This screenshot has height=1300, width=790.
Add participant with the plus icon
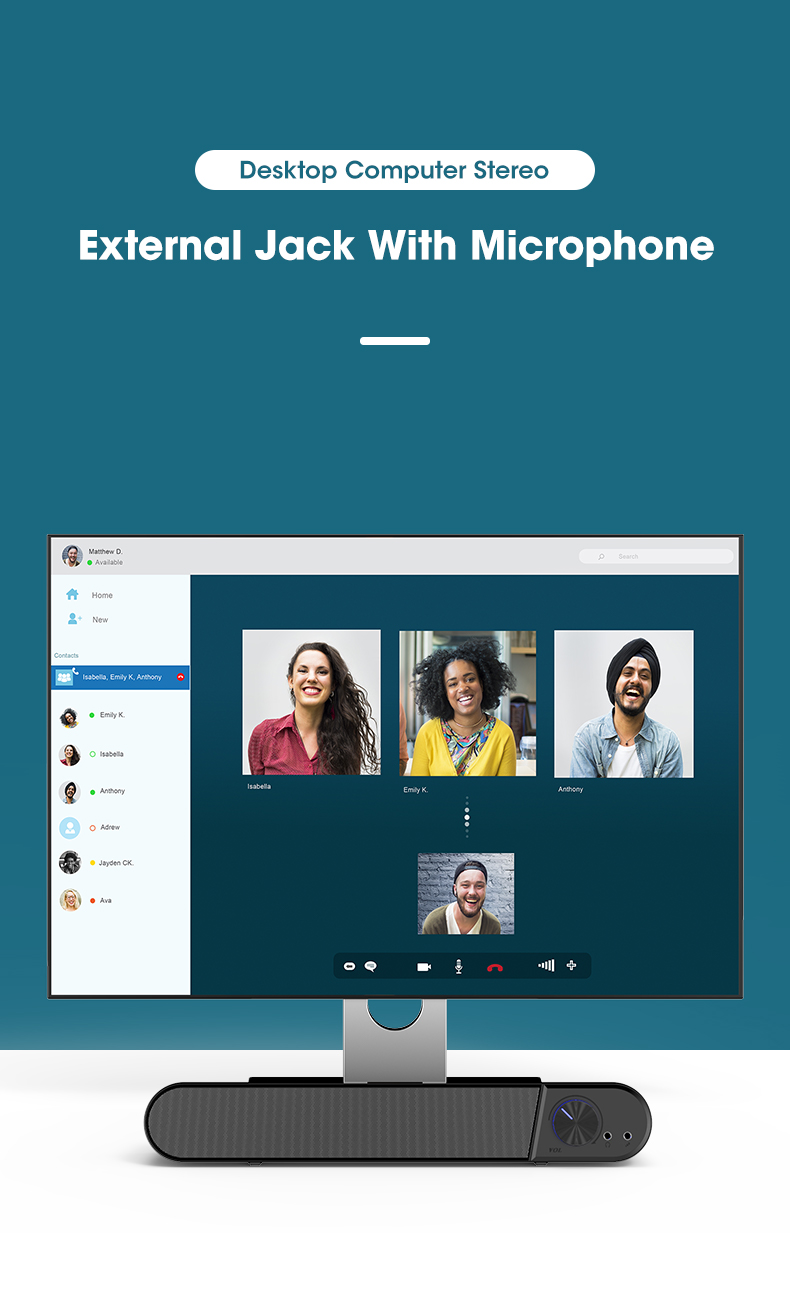pos(571,966)
